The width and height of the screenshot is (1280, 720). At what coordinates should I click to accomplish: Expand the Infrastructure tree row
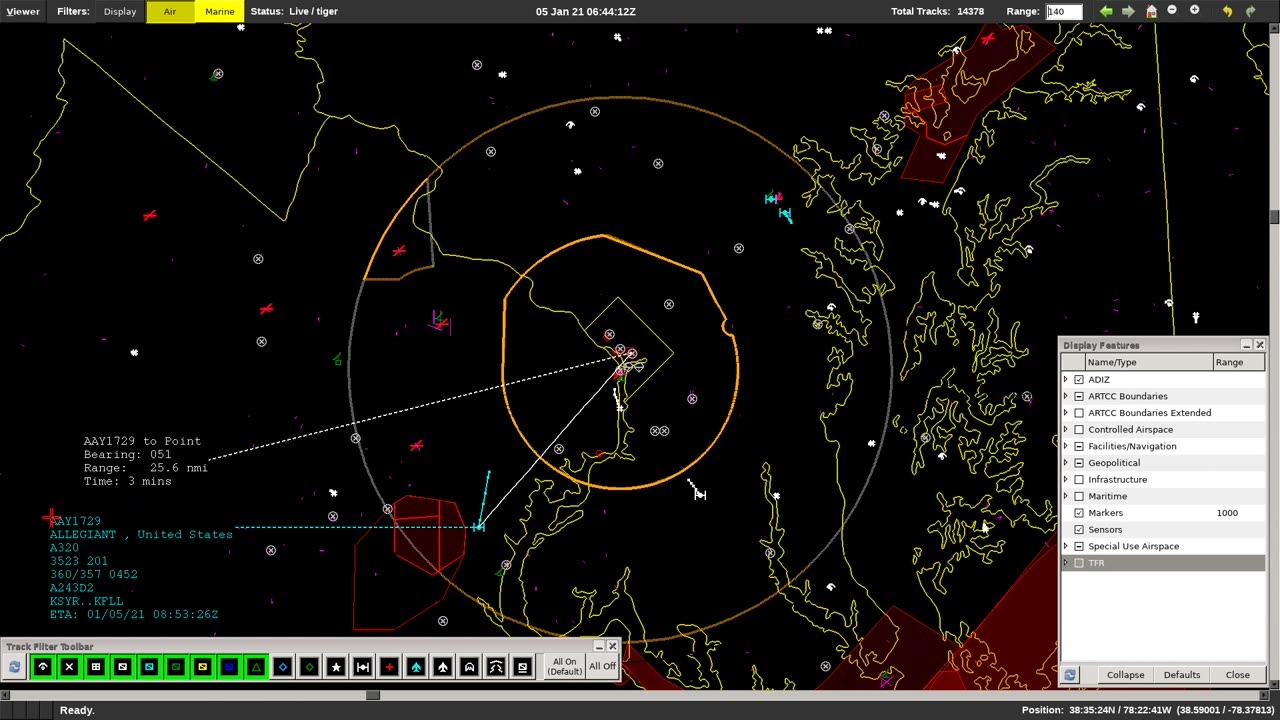point(1066,480)
